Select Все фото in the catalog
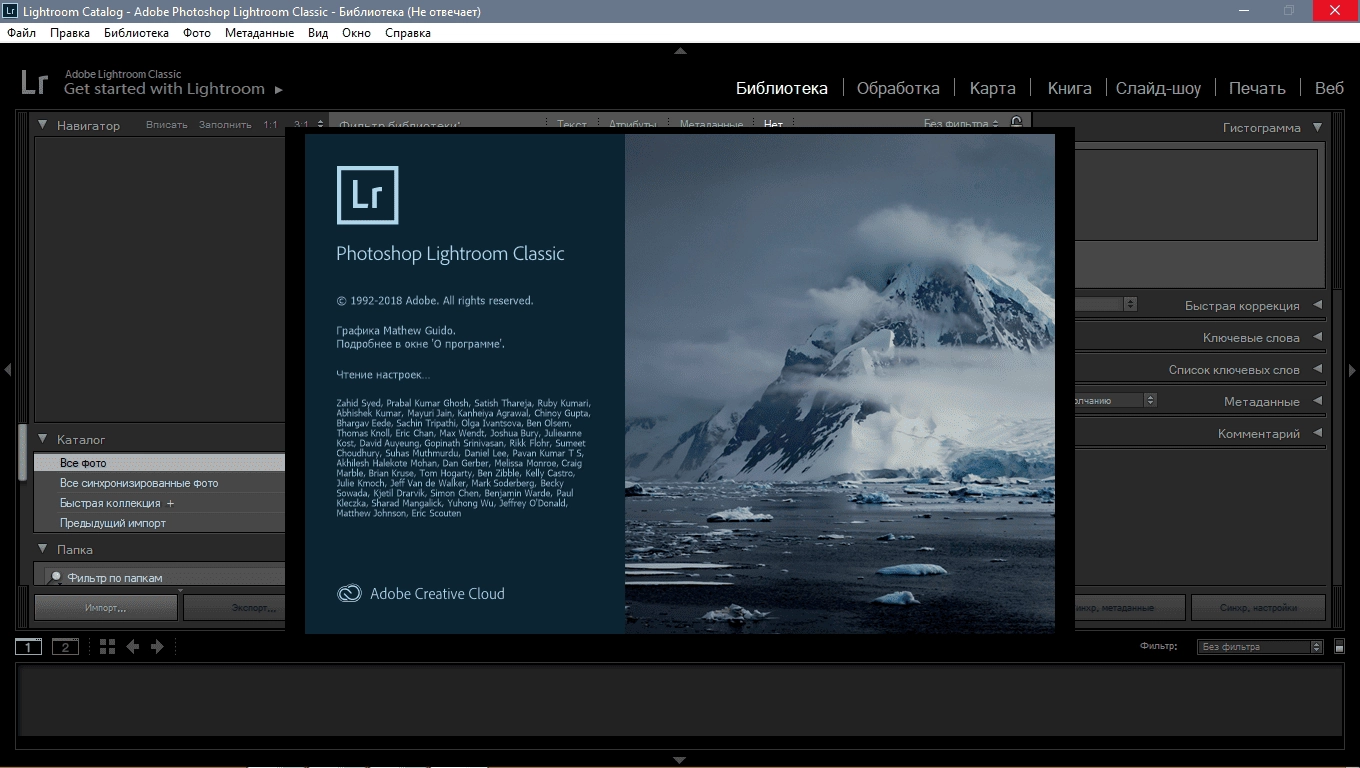The image size is (1360, 768). (160, 463)
